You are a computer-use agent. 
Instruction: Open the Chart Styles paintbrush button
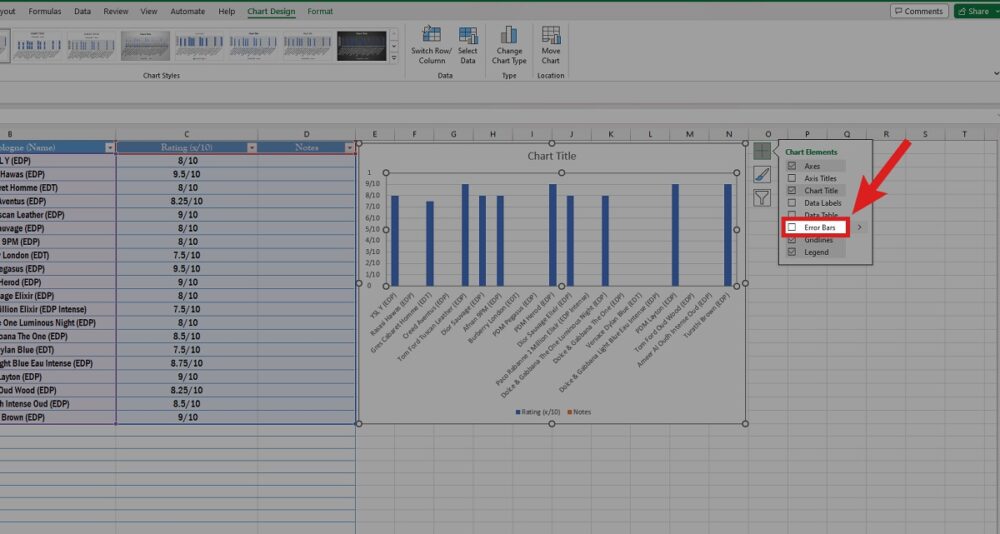pyautogui.click(x=762, y=174)
